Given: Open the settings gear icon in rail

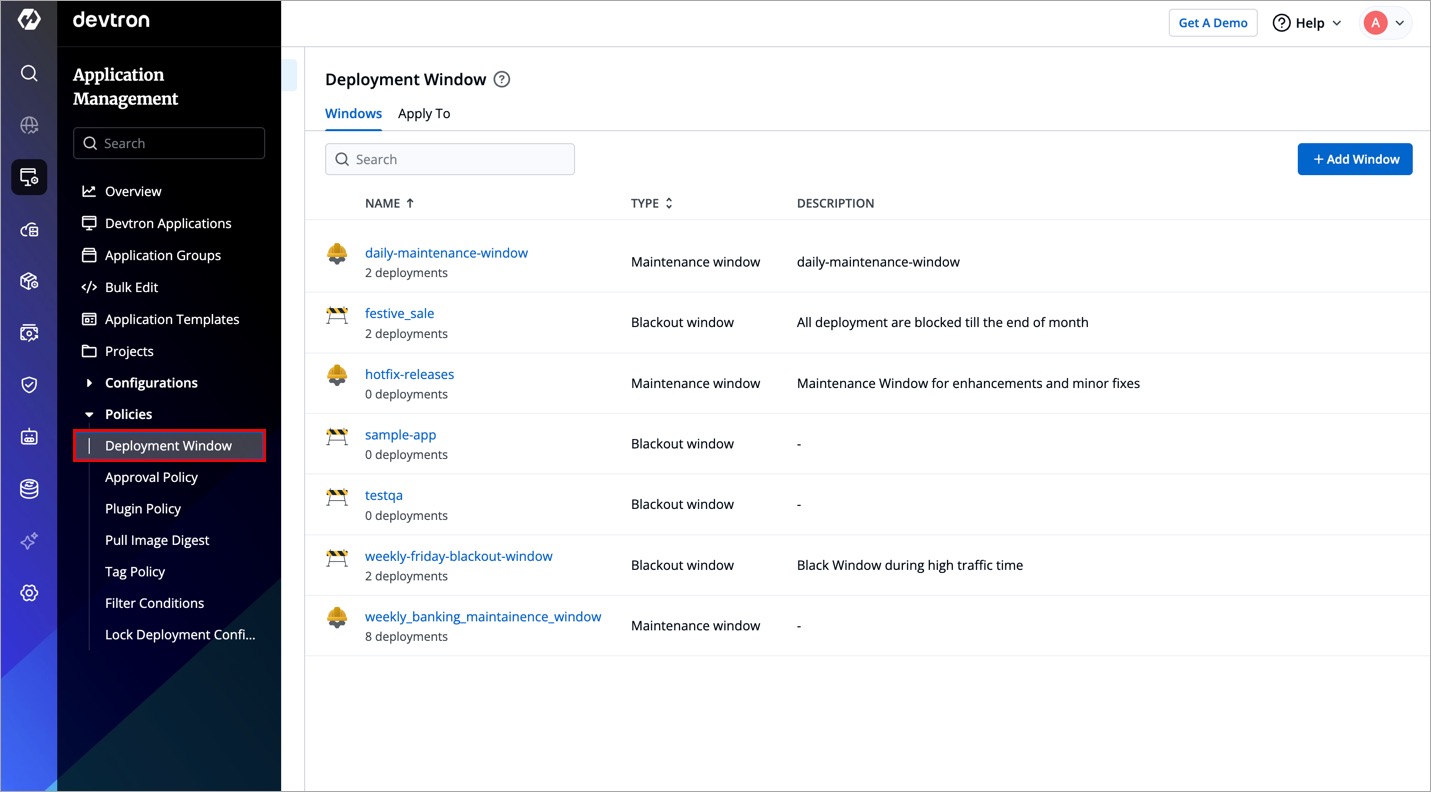Looking at the screenshot, I should pos(29,593).
